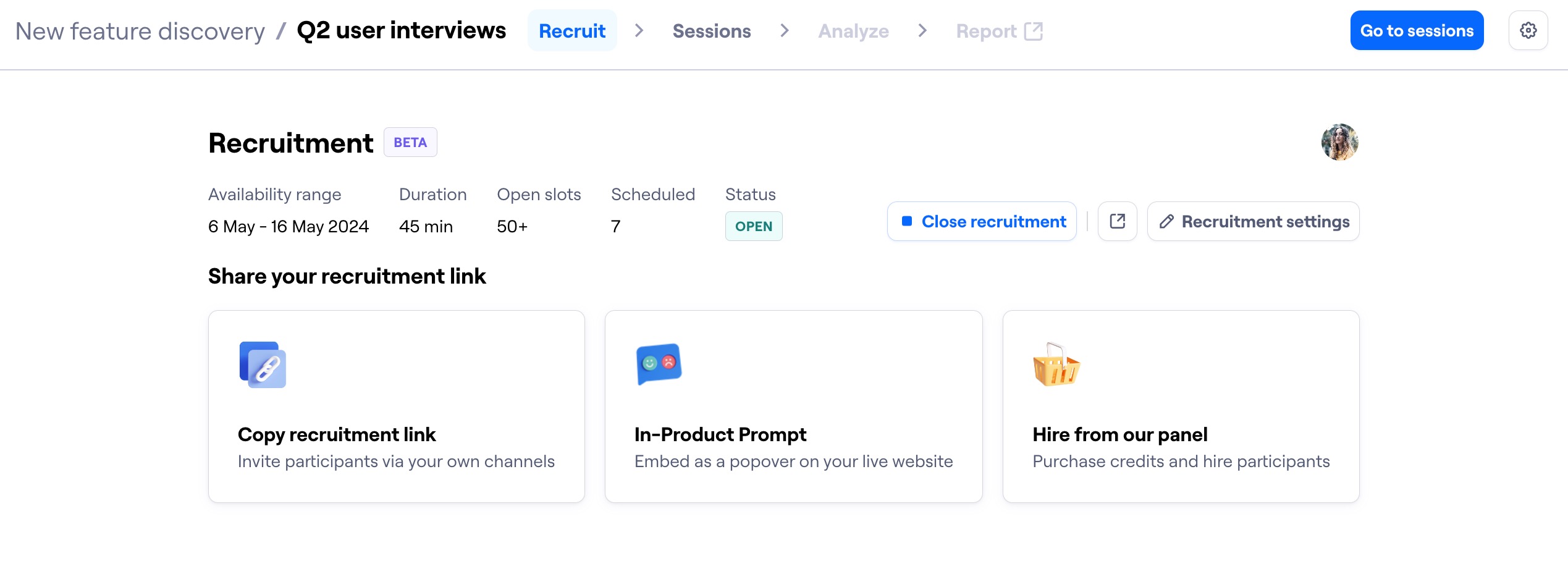Click the chain link icon
The width and height of the screenshot is (1568, 587).
point(263,365)
